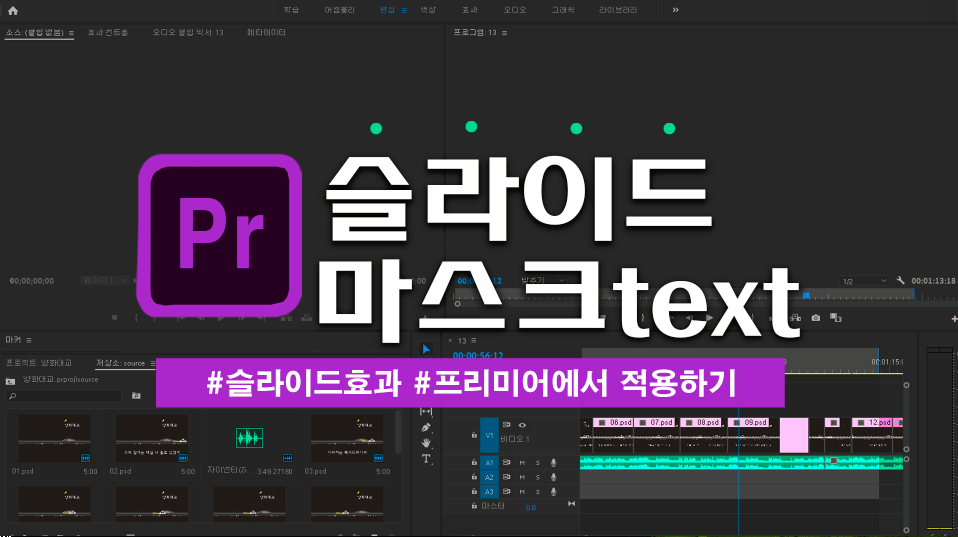Open the Program monitor panel menu
This screenshot has width=958, height=537.
(504, 33)
